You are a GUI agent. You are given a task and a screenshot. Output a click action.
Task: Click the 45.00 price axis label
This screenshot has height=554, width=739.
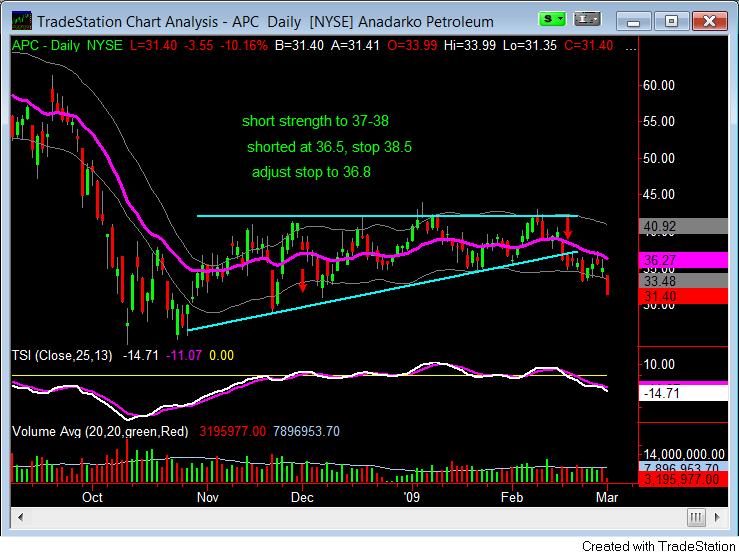658,194
